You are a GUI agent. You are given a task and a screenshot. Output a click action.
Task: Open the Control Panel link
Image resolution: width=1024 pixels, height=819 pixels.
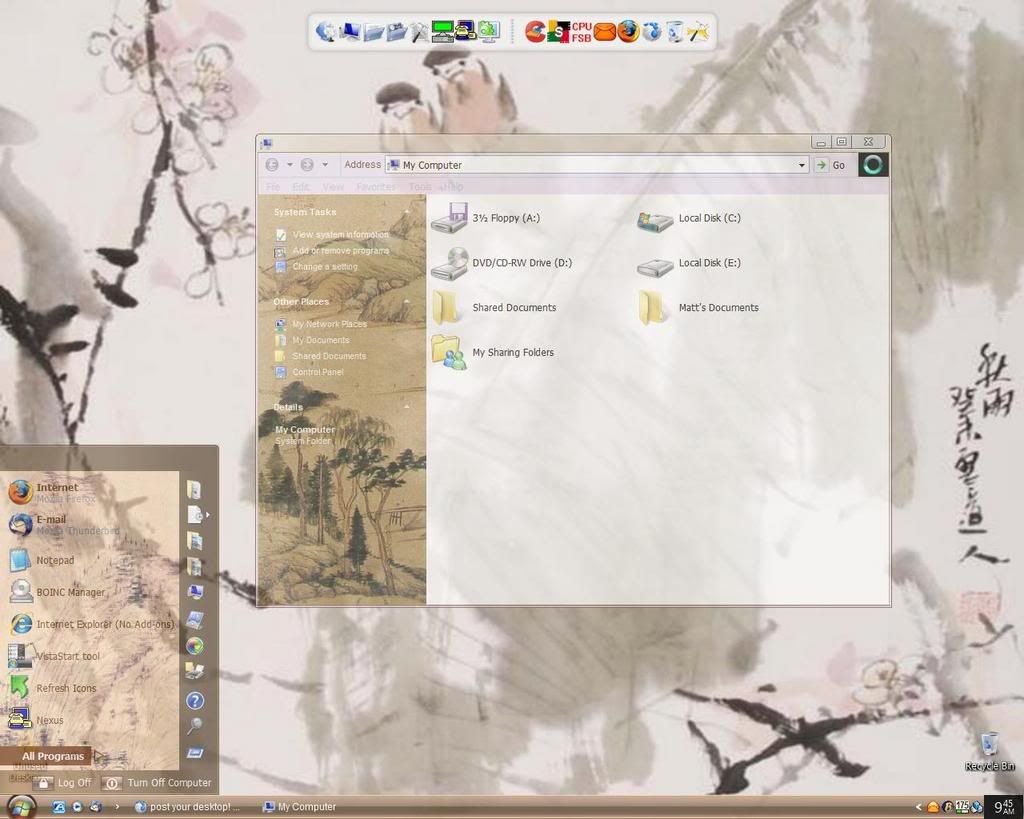tap(317, 372)
